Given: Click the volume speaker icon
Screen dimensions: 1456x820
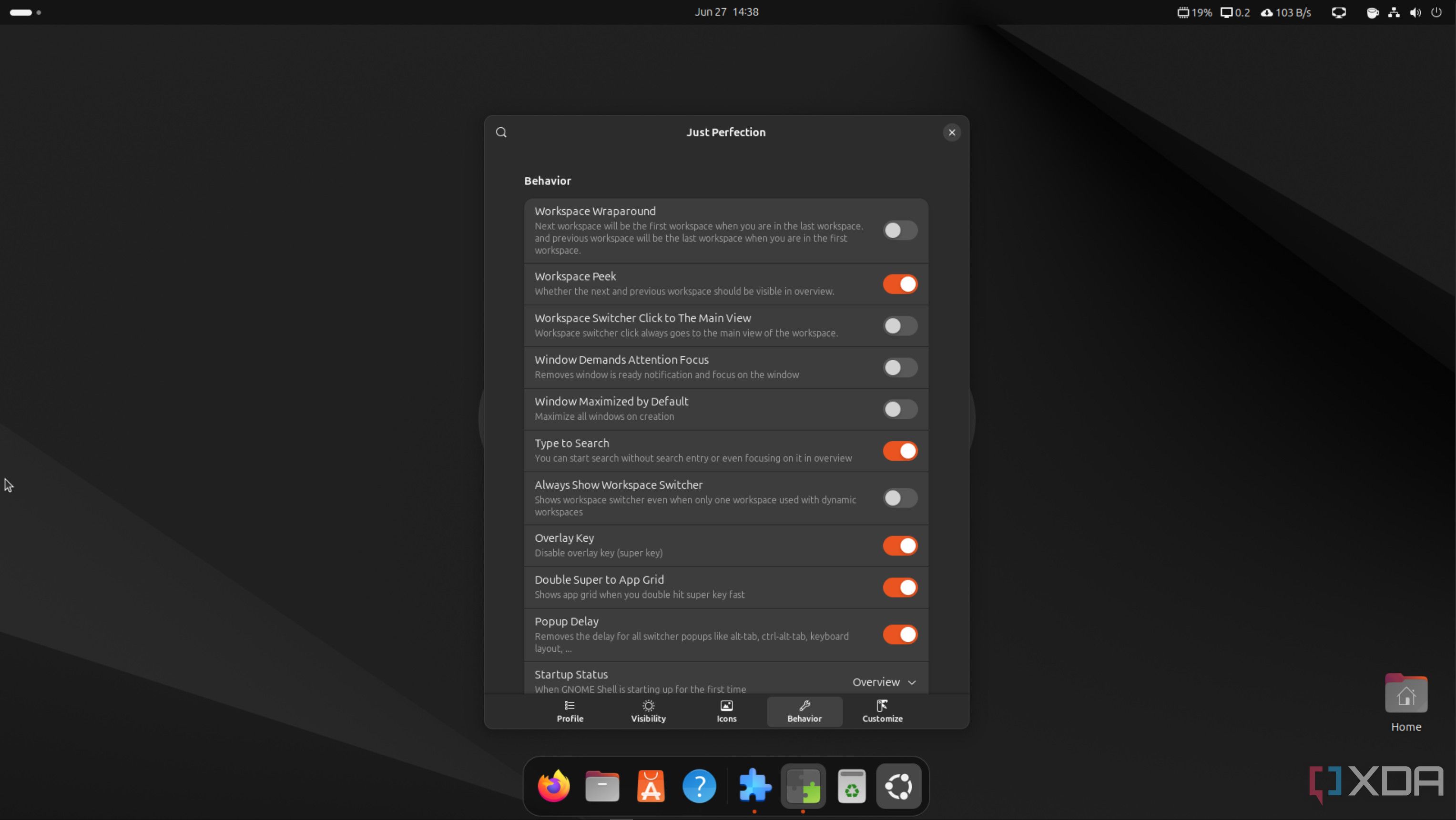Looking at the screenshot, I should tap(1415, 12).
